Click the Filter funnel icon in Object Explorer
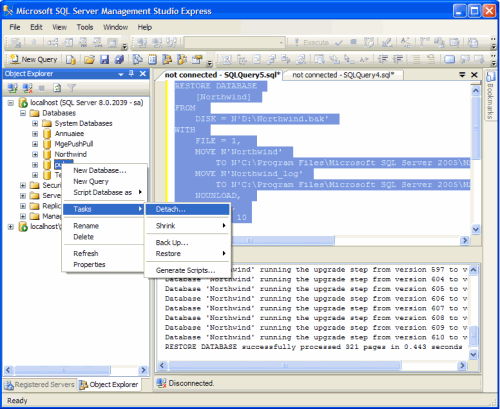Screen dimensions: 500x409 tap(71, 88)
